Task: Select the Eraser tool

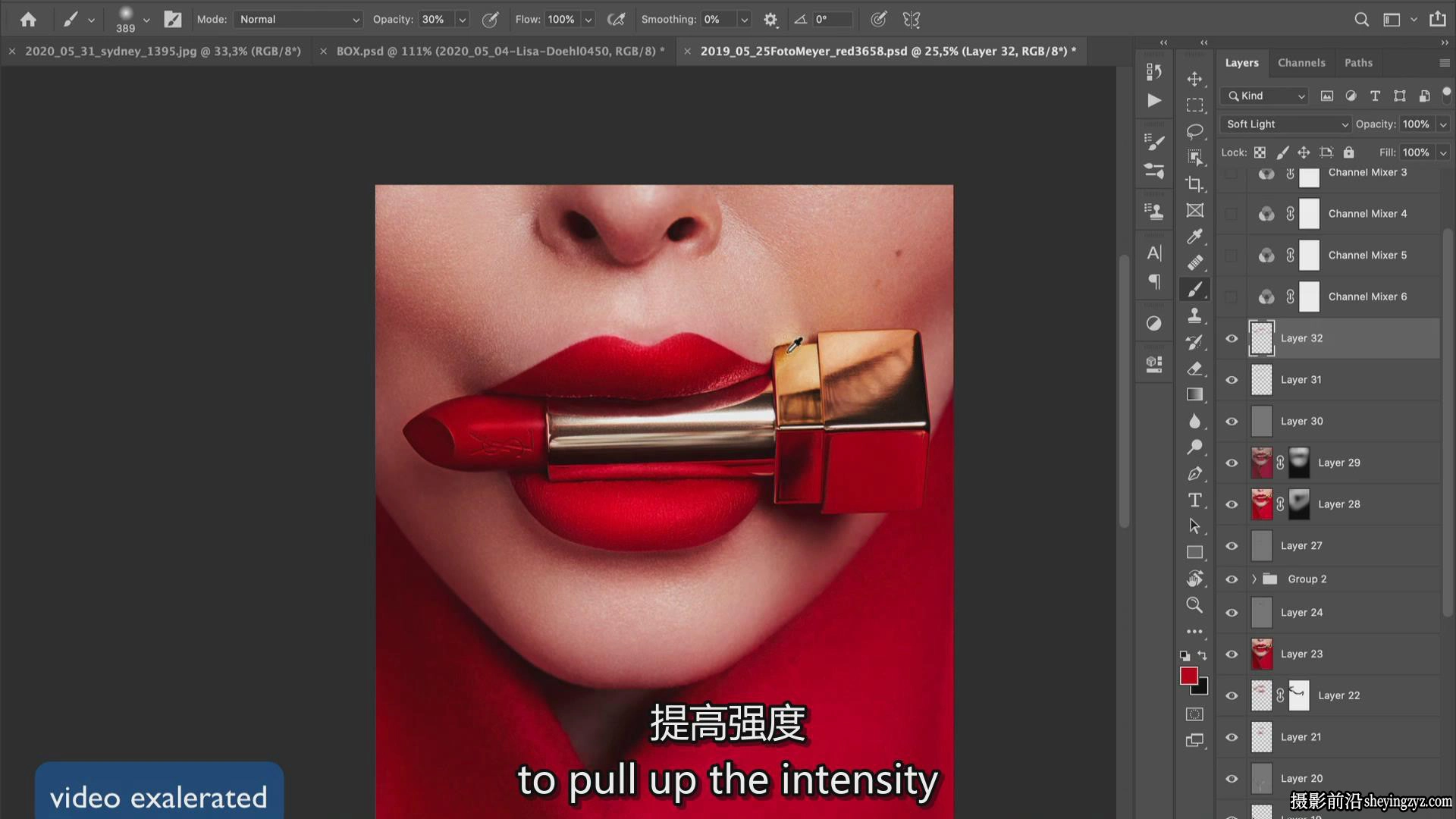Action: (x=1194, y=369)
